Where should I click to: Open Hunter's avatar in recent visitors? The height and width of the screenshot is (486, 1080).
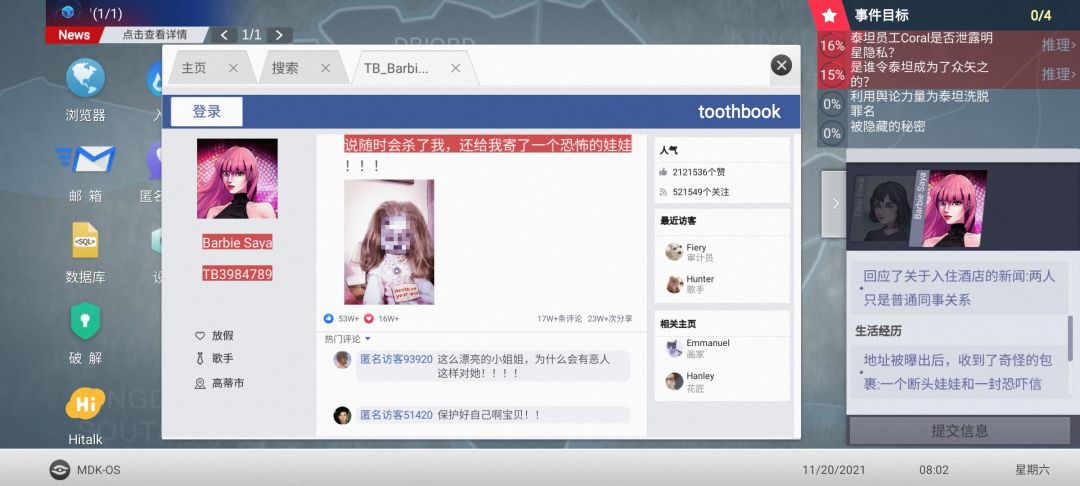[674, 284]
